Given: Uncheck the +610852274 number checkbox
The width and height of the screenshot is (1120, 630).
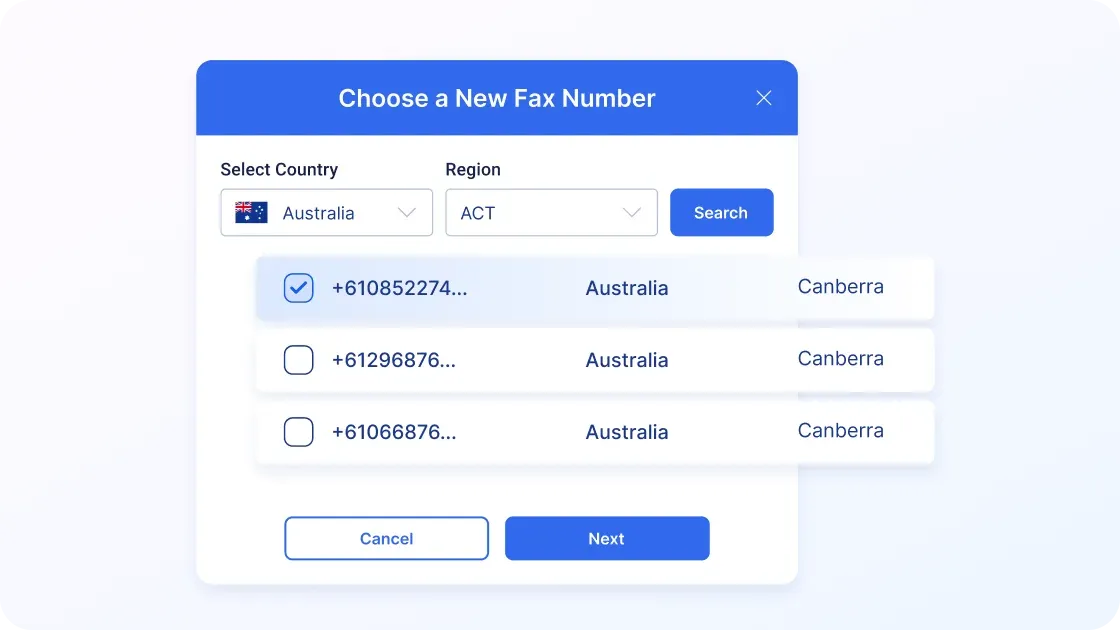Looking at the screenshot, I should point(299,288).
